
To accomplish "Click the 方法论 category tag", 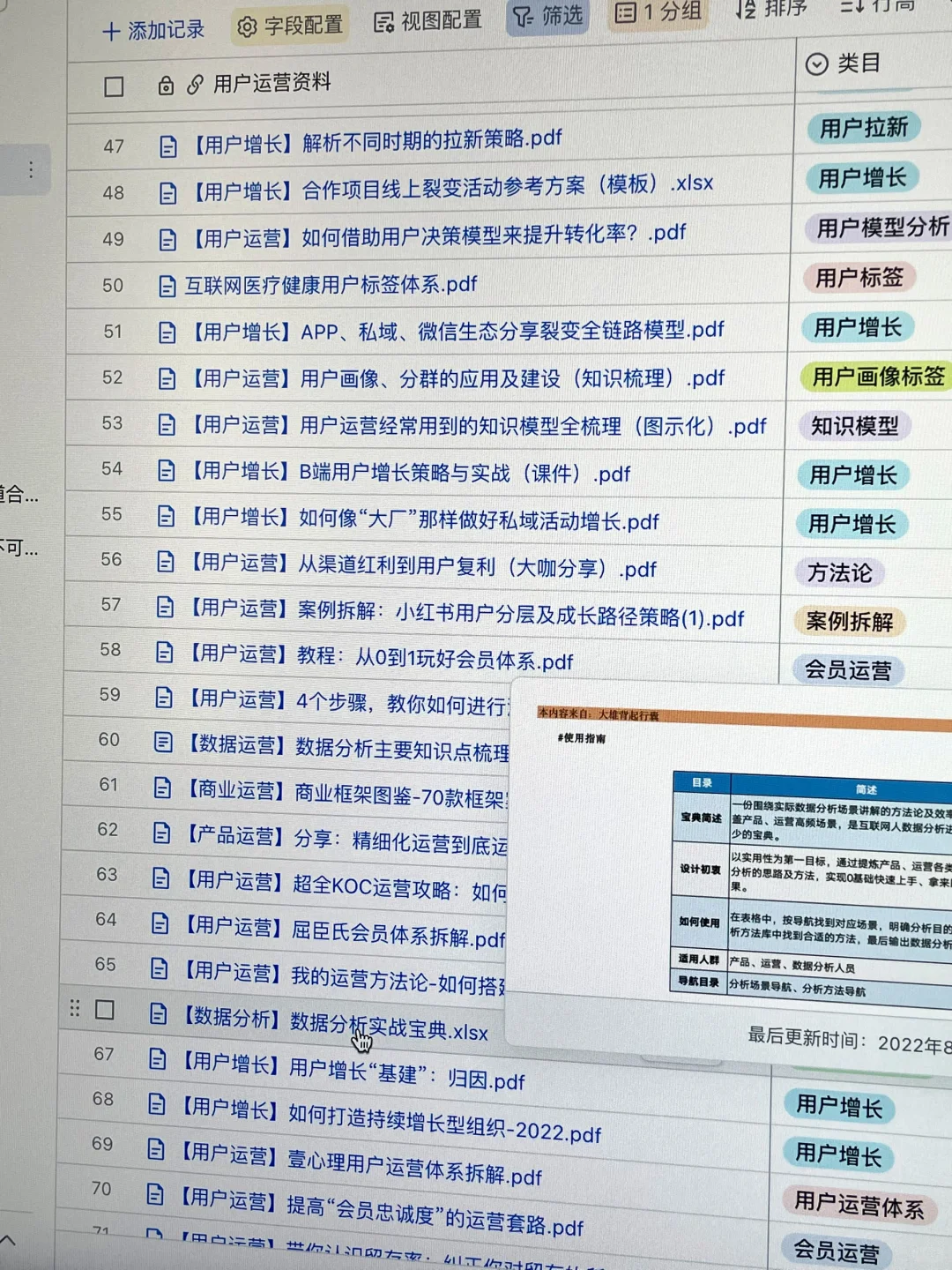I will click(839, 572).
